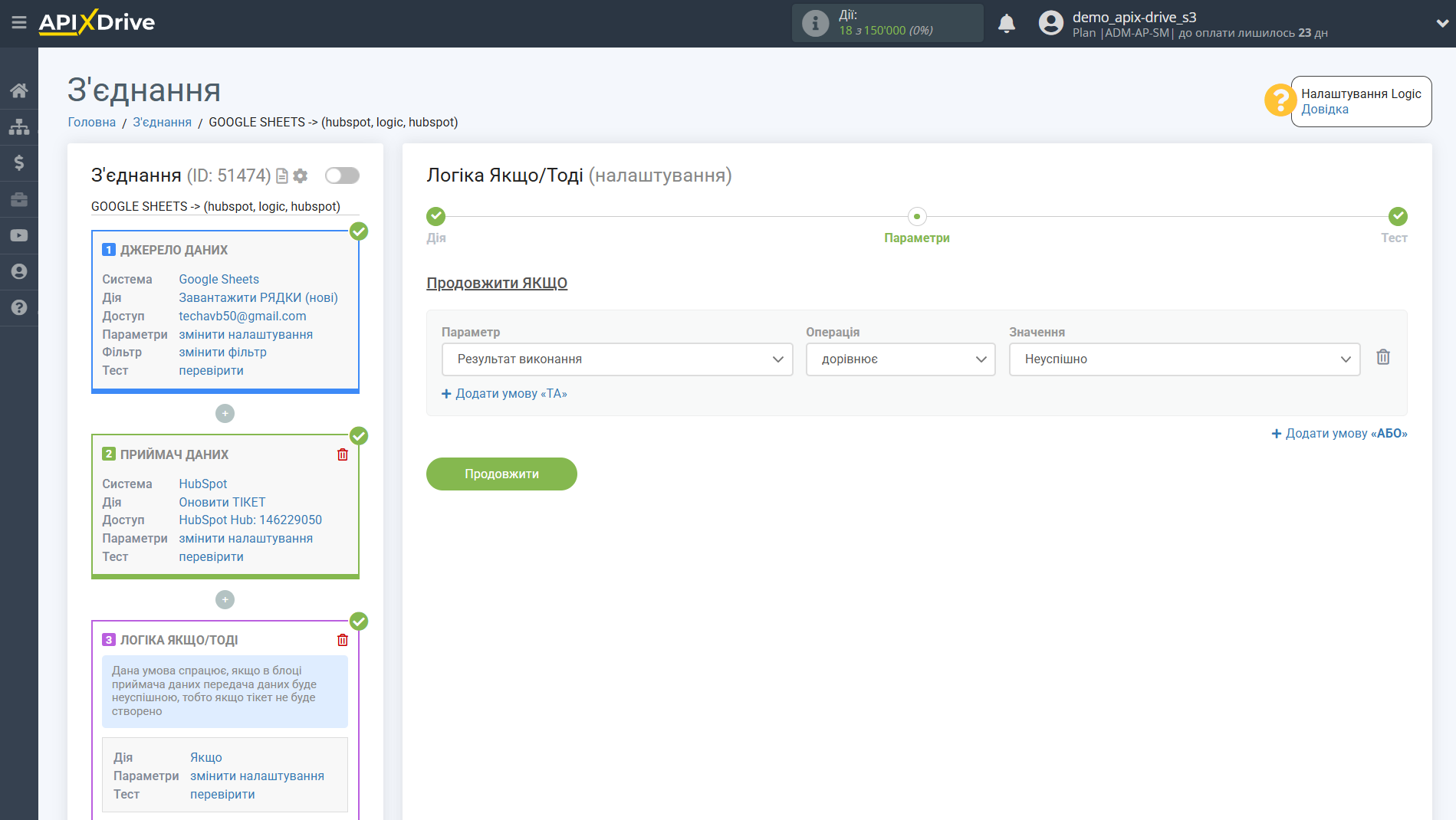The height and width of the screenshot is (820, 1456).
Task: Click змінити фільтр link
Action: click(x=222, y=353)
